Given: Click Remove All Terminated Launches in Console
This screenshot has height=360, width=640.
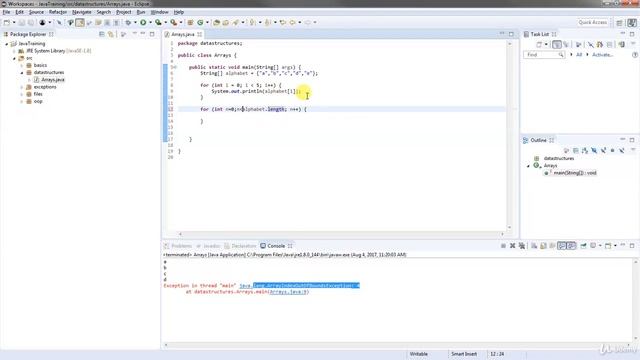Looking at the screenshot, I should tap(522, 246).
